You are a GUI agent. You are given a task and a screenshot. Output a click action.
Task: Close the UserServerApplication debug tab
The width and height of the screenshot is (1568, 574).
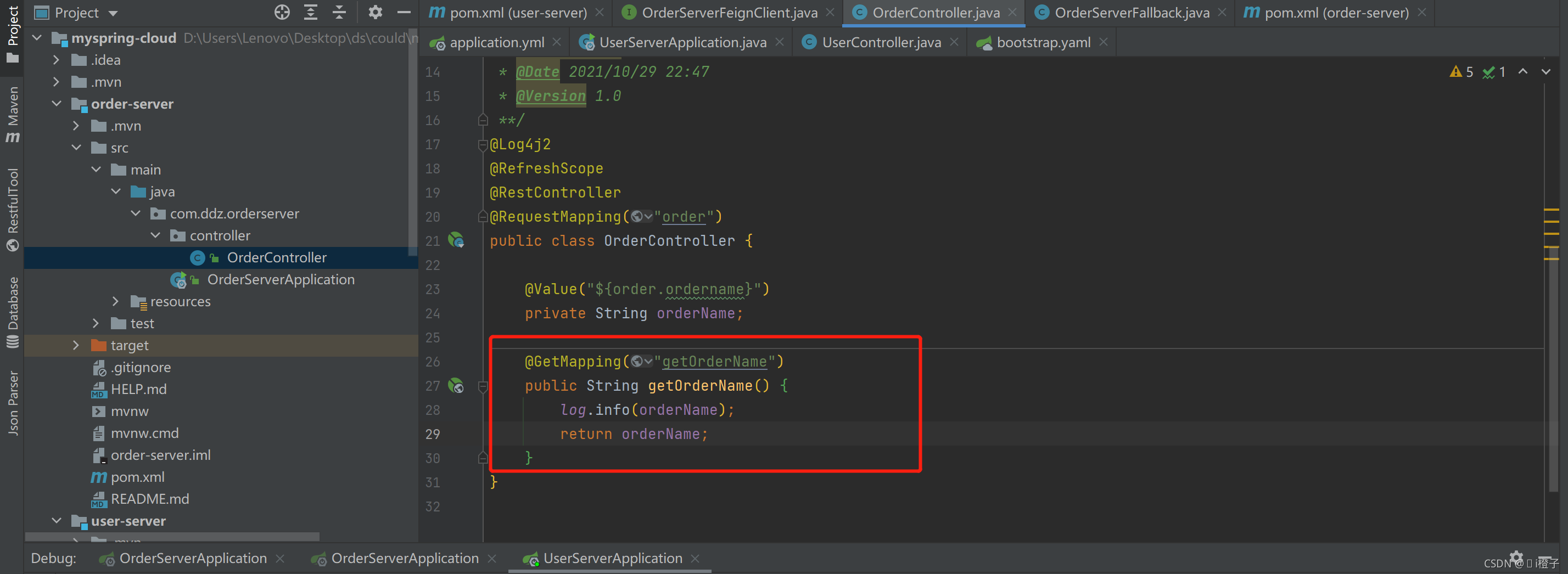tap(695, 558)
